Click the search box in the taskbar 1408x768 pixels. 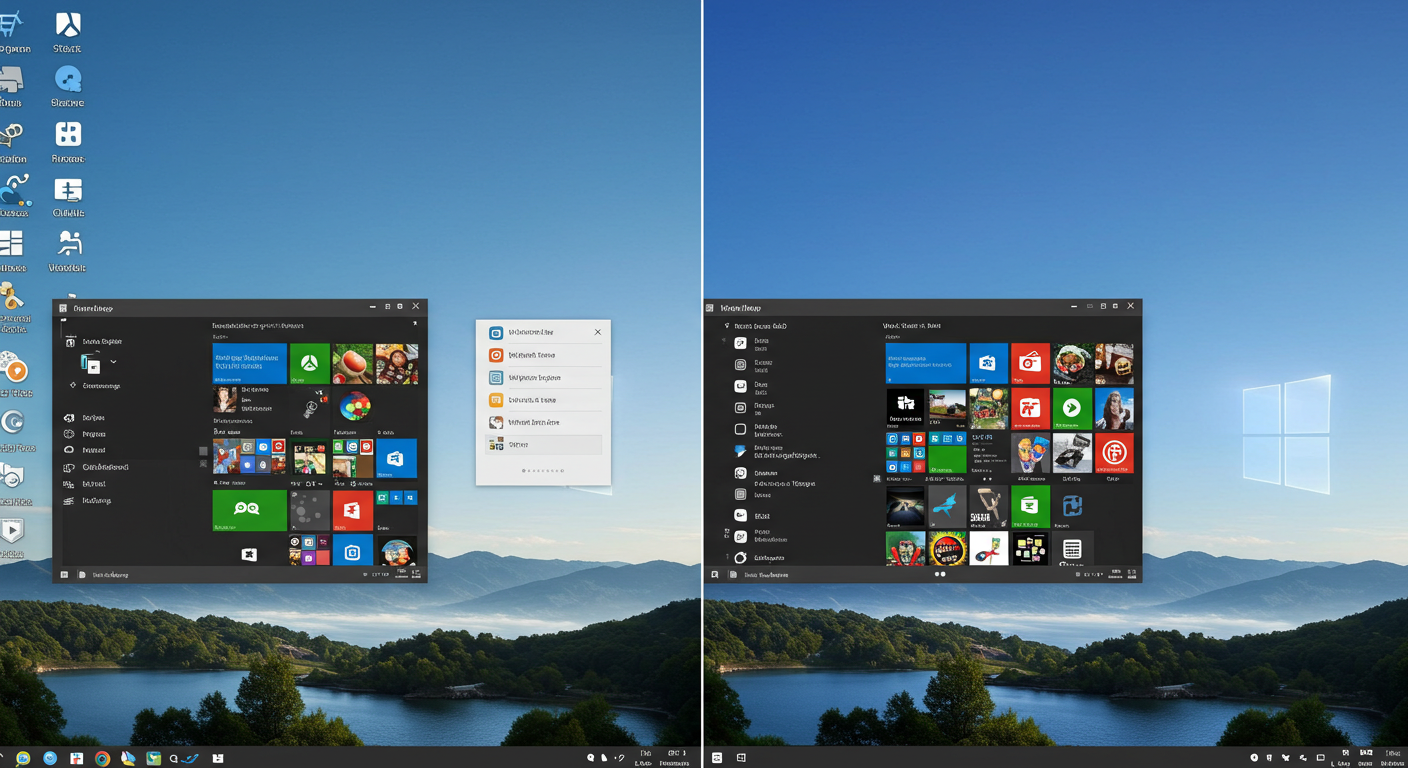174,757
